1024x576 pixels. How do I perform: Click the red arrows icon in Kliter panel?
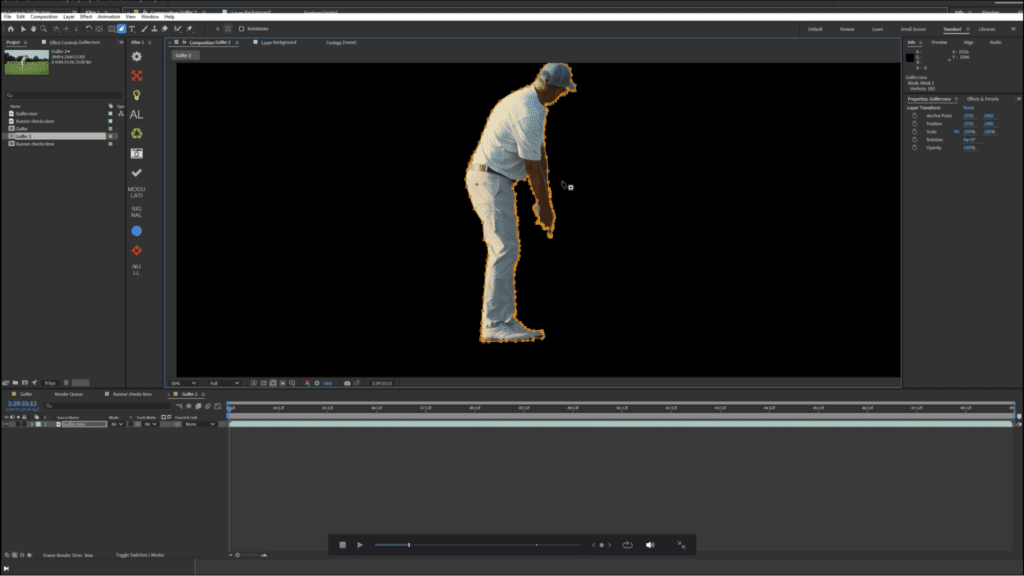coord(137,76)
